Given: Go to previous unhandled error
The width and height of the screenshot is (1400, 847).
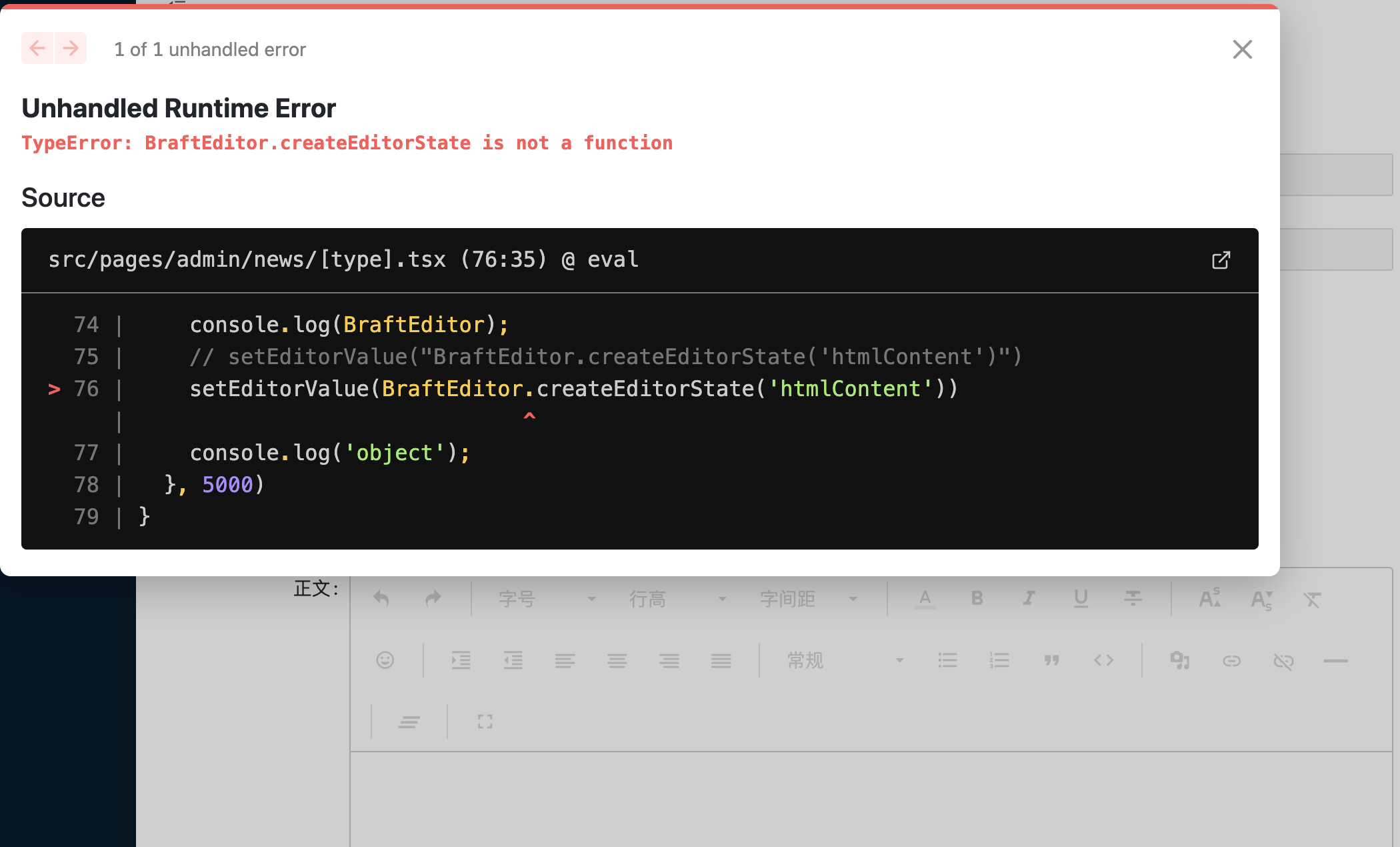Looking at the screenshot, I should (x=37, y=49).
